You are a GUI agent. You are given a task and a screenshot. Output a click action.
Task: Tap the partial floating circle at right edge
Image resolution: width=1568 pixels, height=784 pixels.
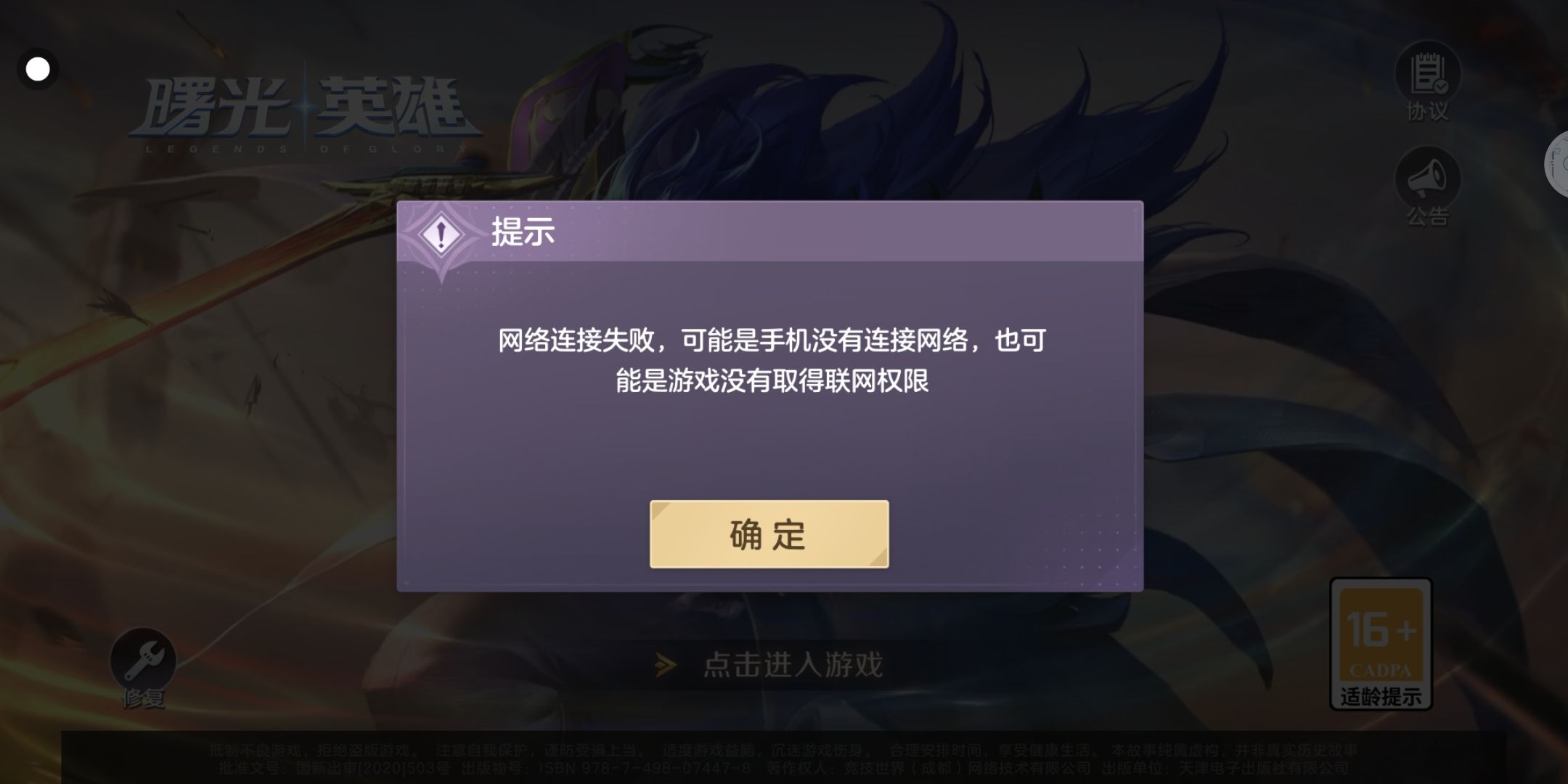(x=1556, y=164)
